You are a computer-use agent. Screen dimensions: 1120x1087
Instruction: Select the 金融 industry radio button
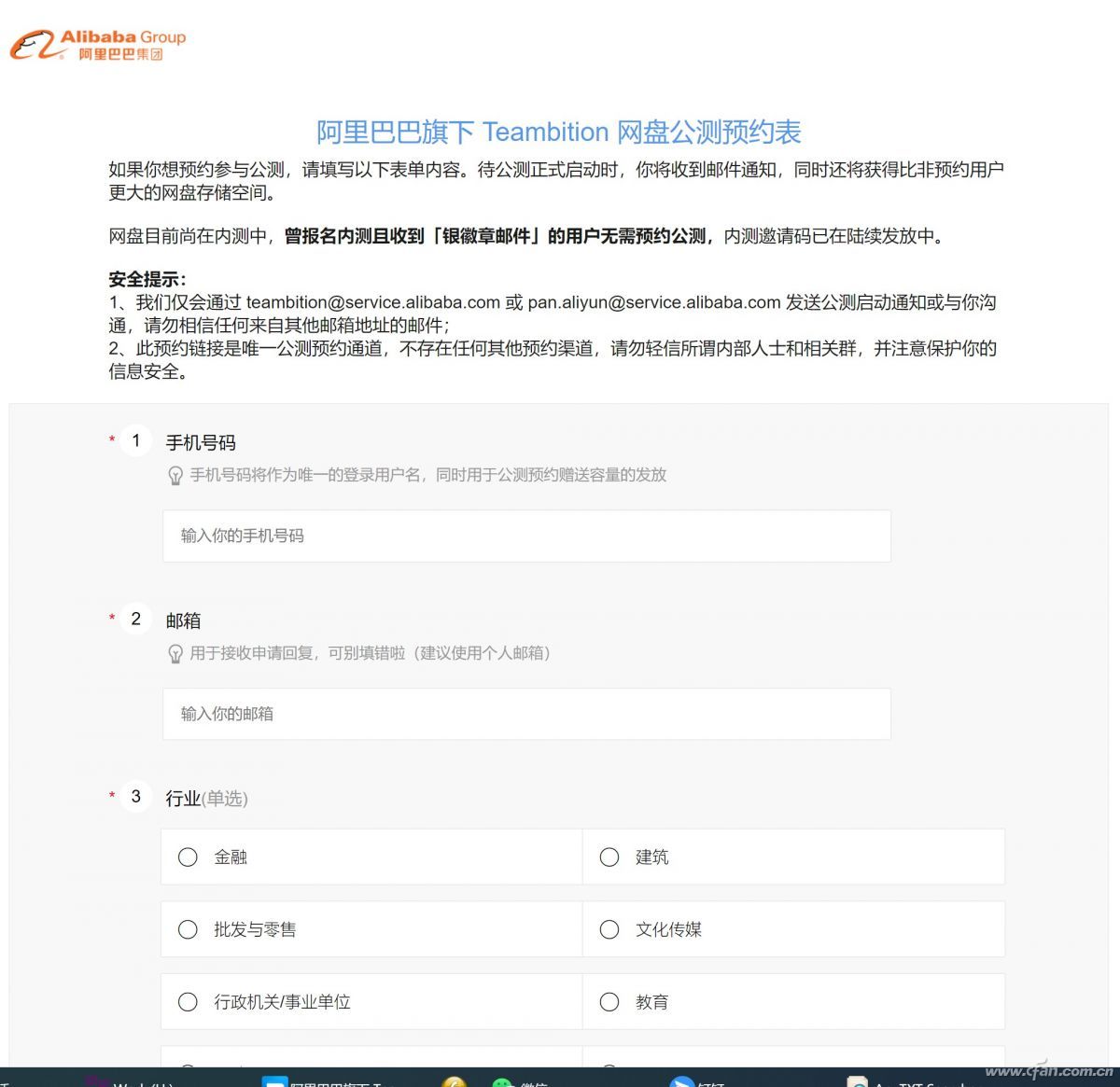(x=188, y=857)
